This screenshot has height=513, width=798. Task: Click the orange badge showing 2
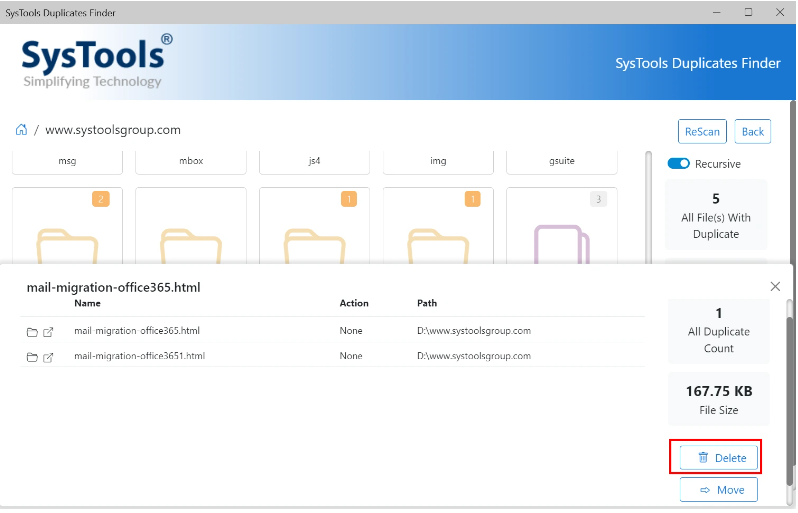pos(101,199)
